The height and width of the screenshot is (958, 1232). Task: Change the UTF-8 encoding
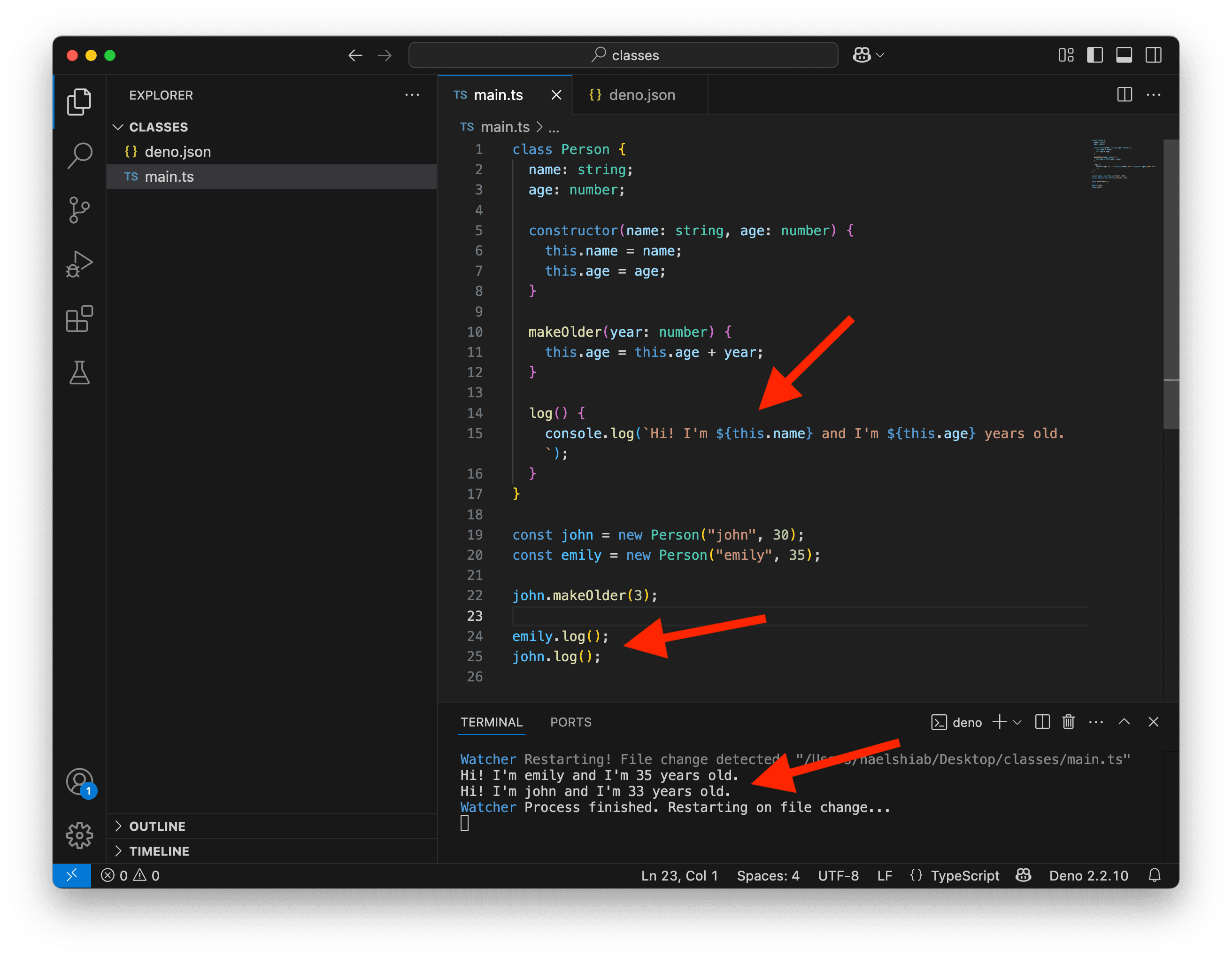pyautogui.click(x=838, y=876)
